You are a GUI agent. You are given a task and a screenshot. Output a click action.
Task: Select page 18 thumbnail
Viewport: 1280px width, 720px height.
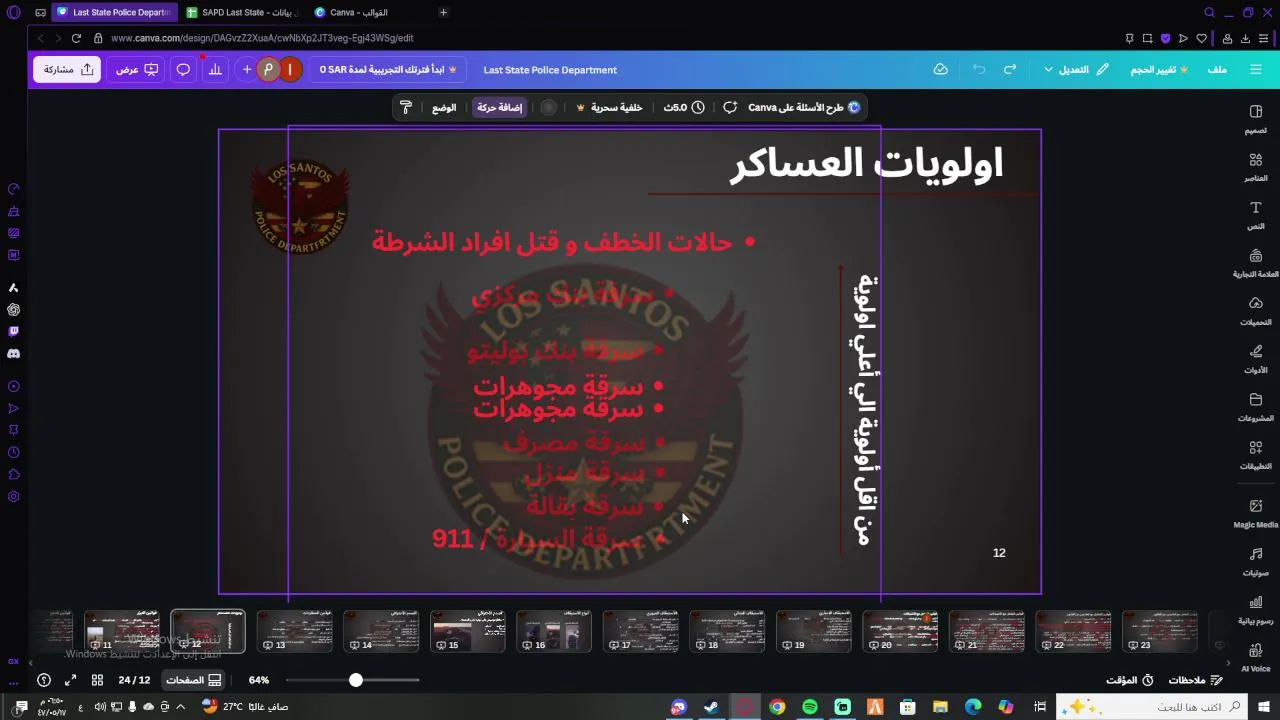[727, 632]
